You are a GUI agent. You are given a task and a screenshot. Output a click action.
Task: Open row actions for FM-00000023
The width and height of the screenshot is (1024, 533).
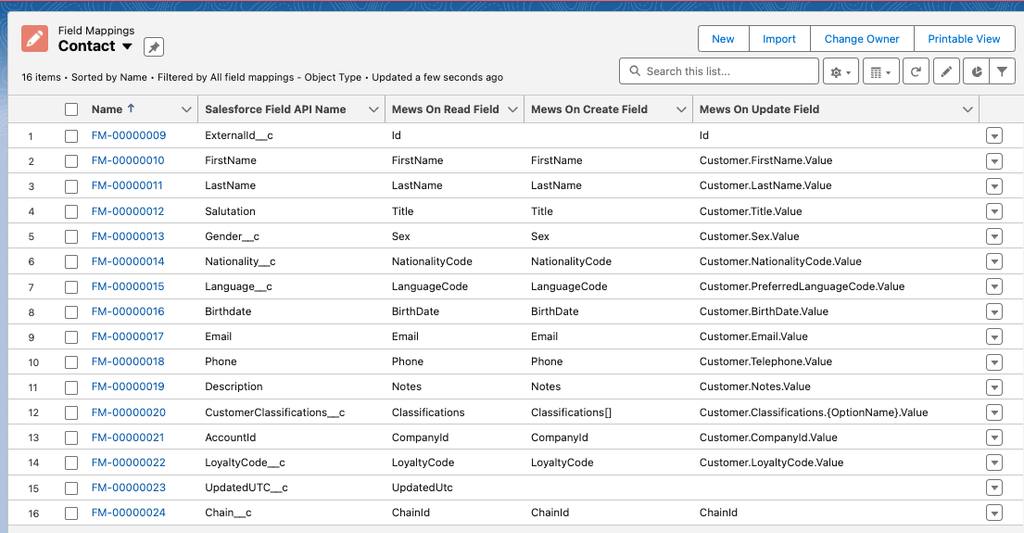(x=994, y=488)
